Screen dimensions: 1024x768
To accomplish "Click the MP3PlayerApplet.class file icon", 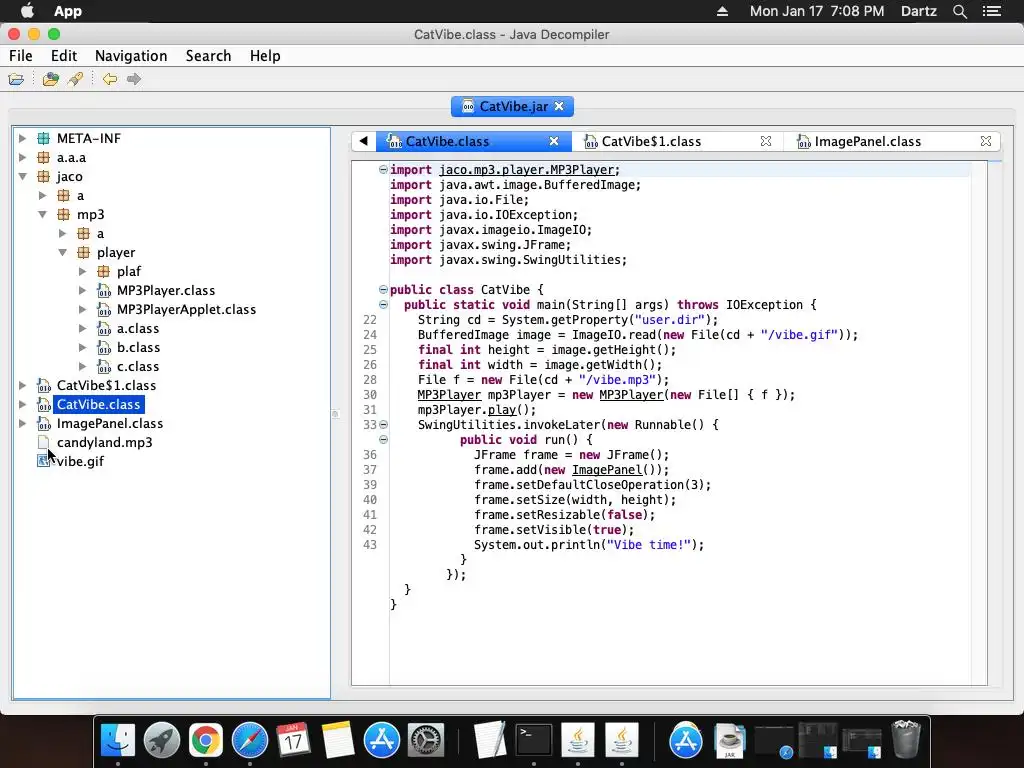I will pos(103,310).
